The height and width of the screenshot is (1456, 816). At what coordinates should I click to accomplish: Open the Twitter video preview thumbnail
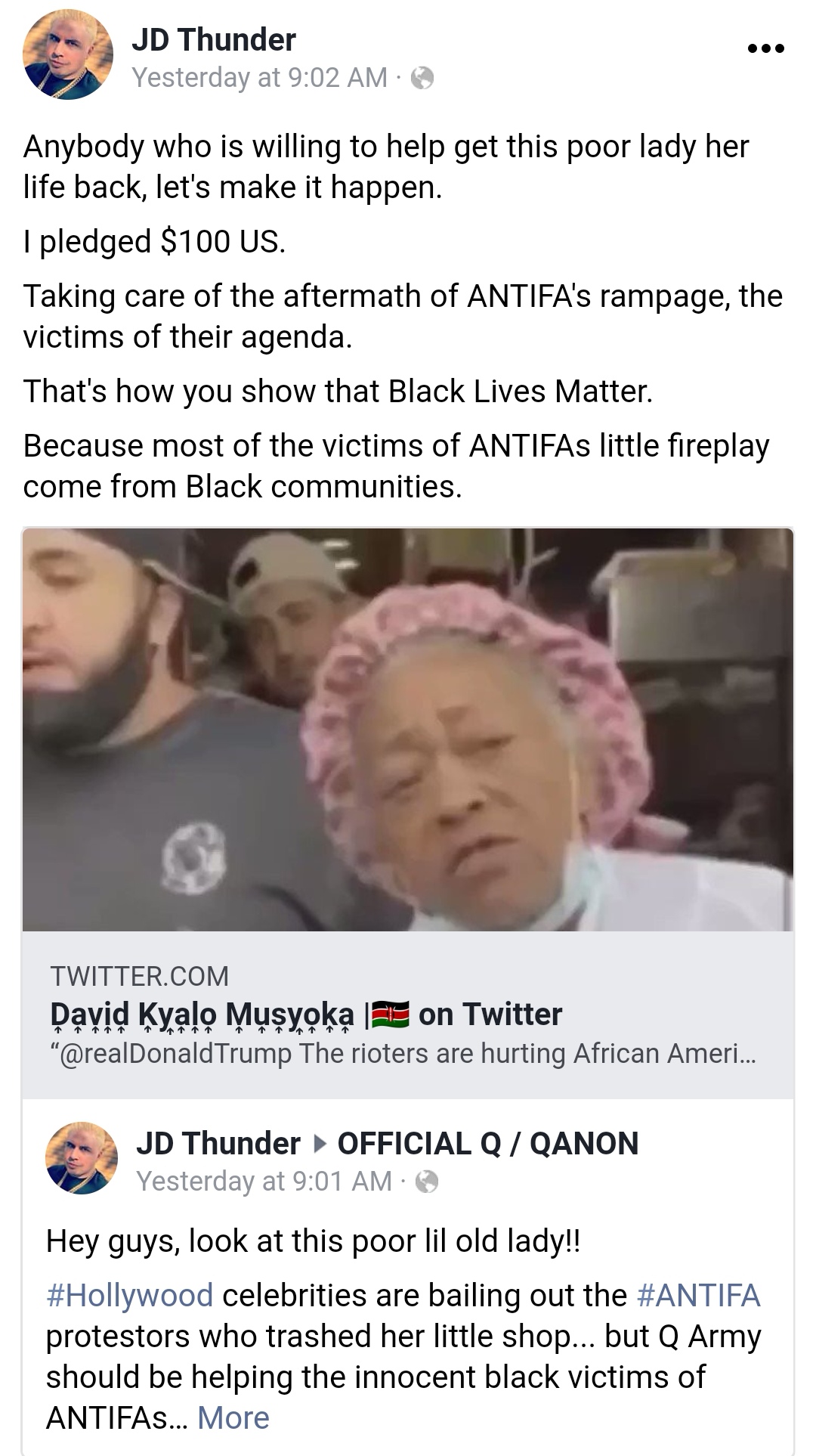(x=408, y=730)
